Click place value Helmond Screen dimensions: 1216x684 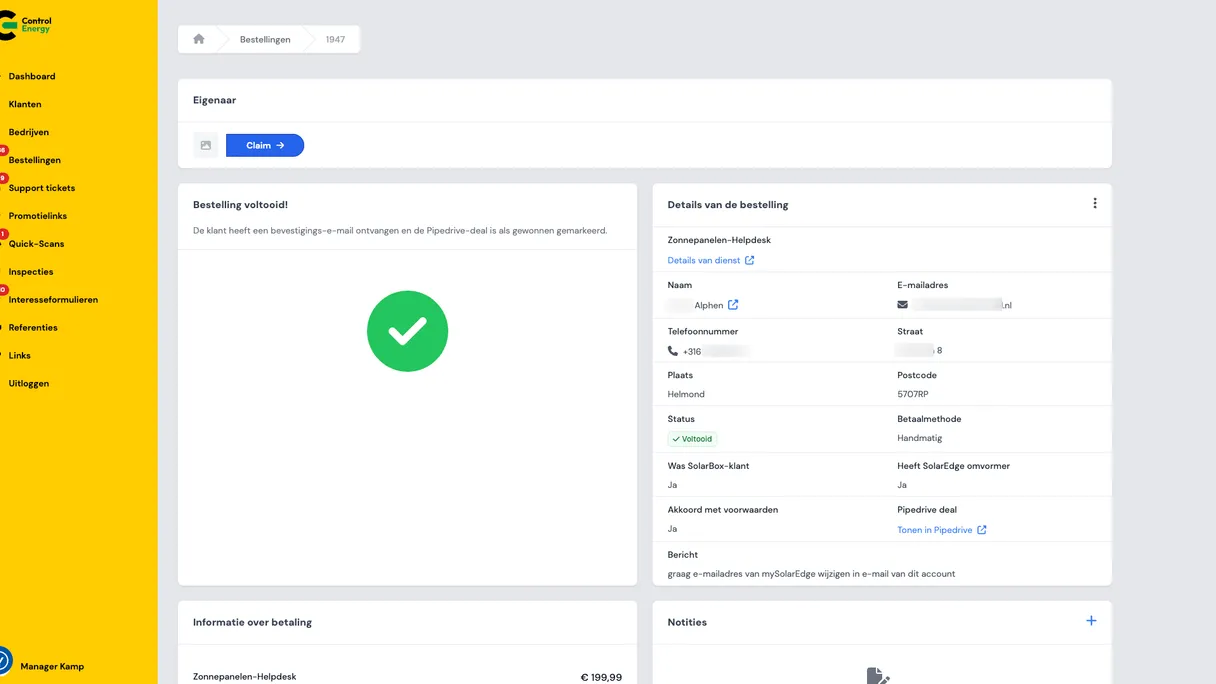pyautogui.click(x=686, y=394)
